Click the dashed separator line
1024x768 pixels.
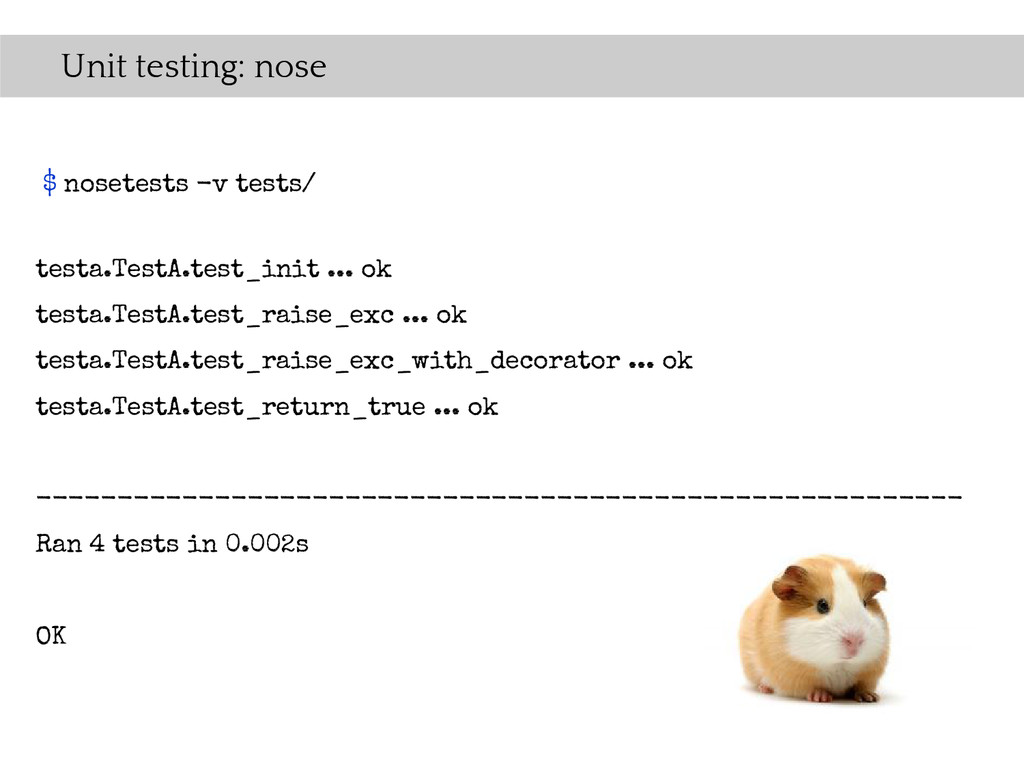click(x=499, y=498)
